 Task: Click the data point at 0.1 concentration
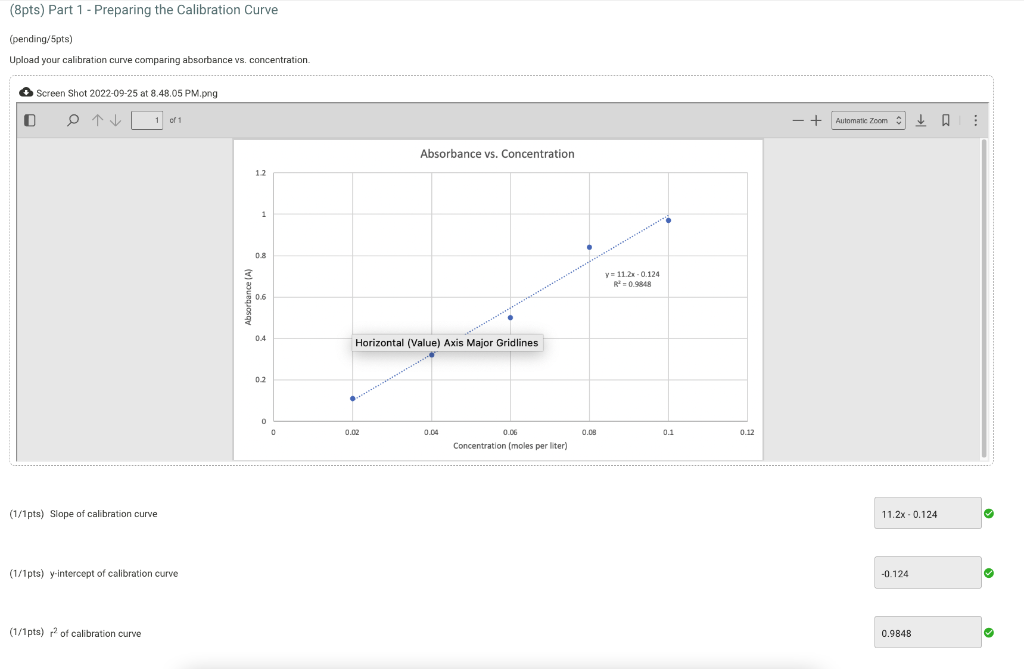(x=668, y=221)
